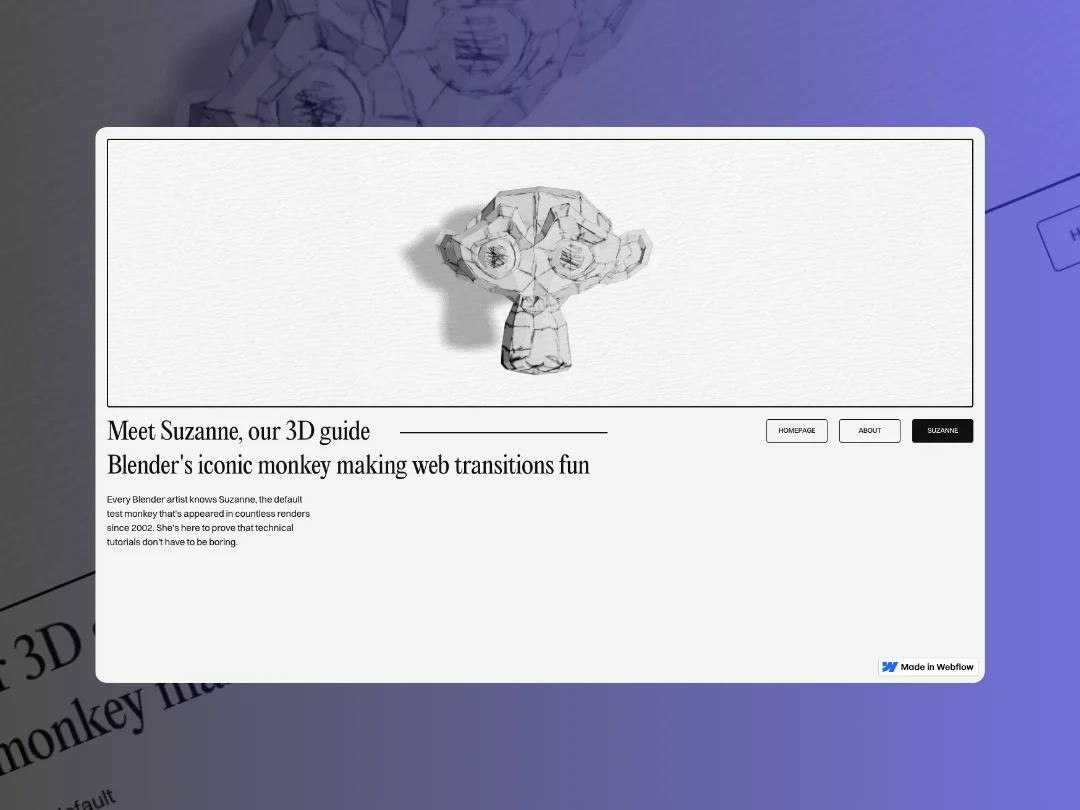Click the Blender's iconic monkey subtitle
The width and height of the screenshot is (1080, 810).
[x=349, y=465]
